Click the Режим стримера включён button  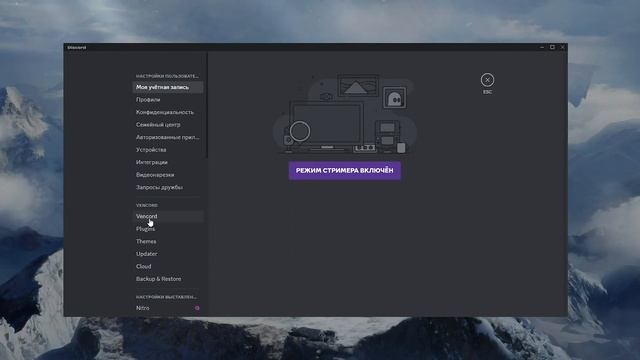(344, 171)
